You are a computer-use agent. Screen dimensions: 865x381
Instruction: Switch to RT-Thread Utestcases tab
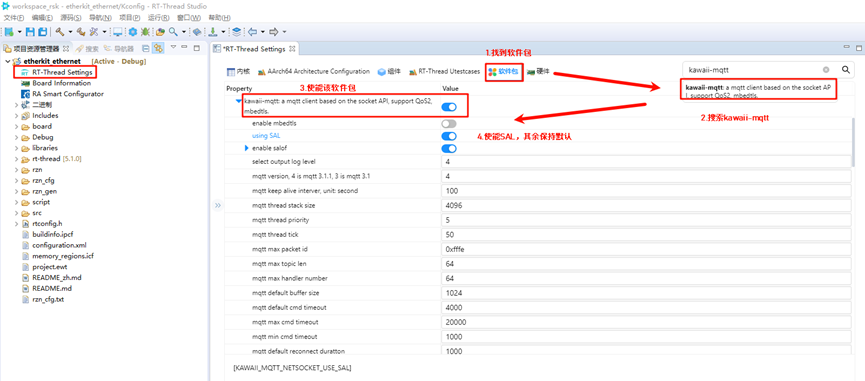point(444,72)
